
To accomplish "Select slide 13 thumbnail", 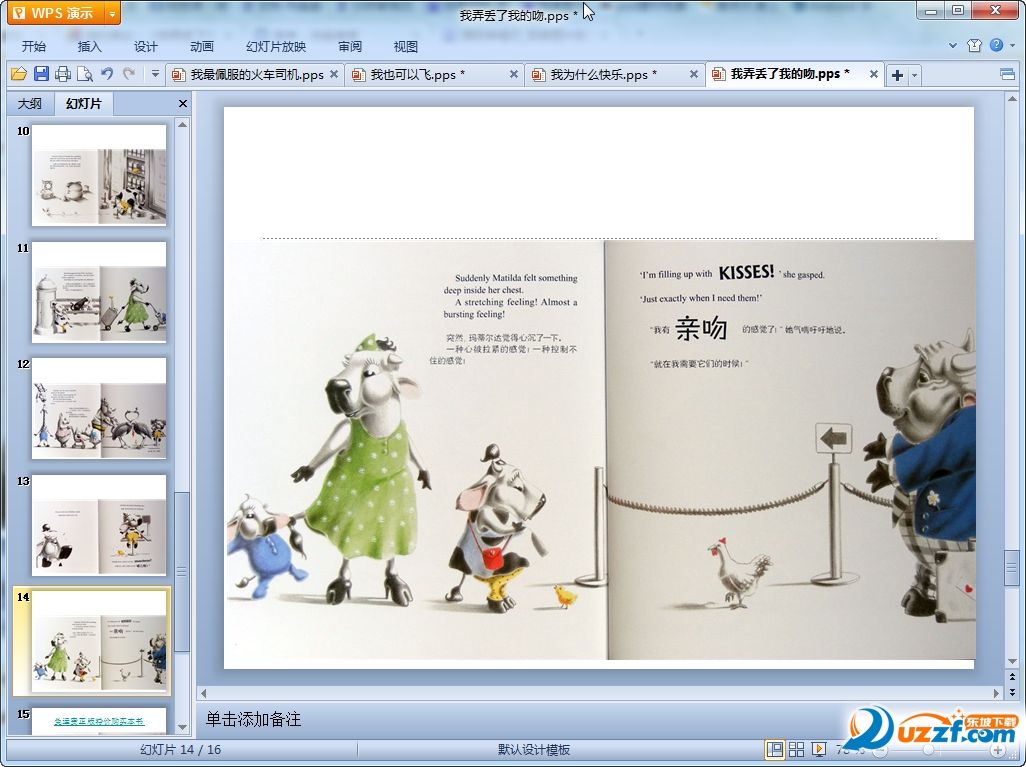I will (x=99, y=525).
